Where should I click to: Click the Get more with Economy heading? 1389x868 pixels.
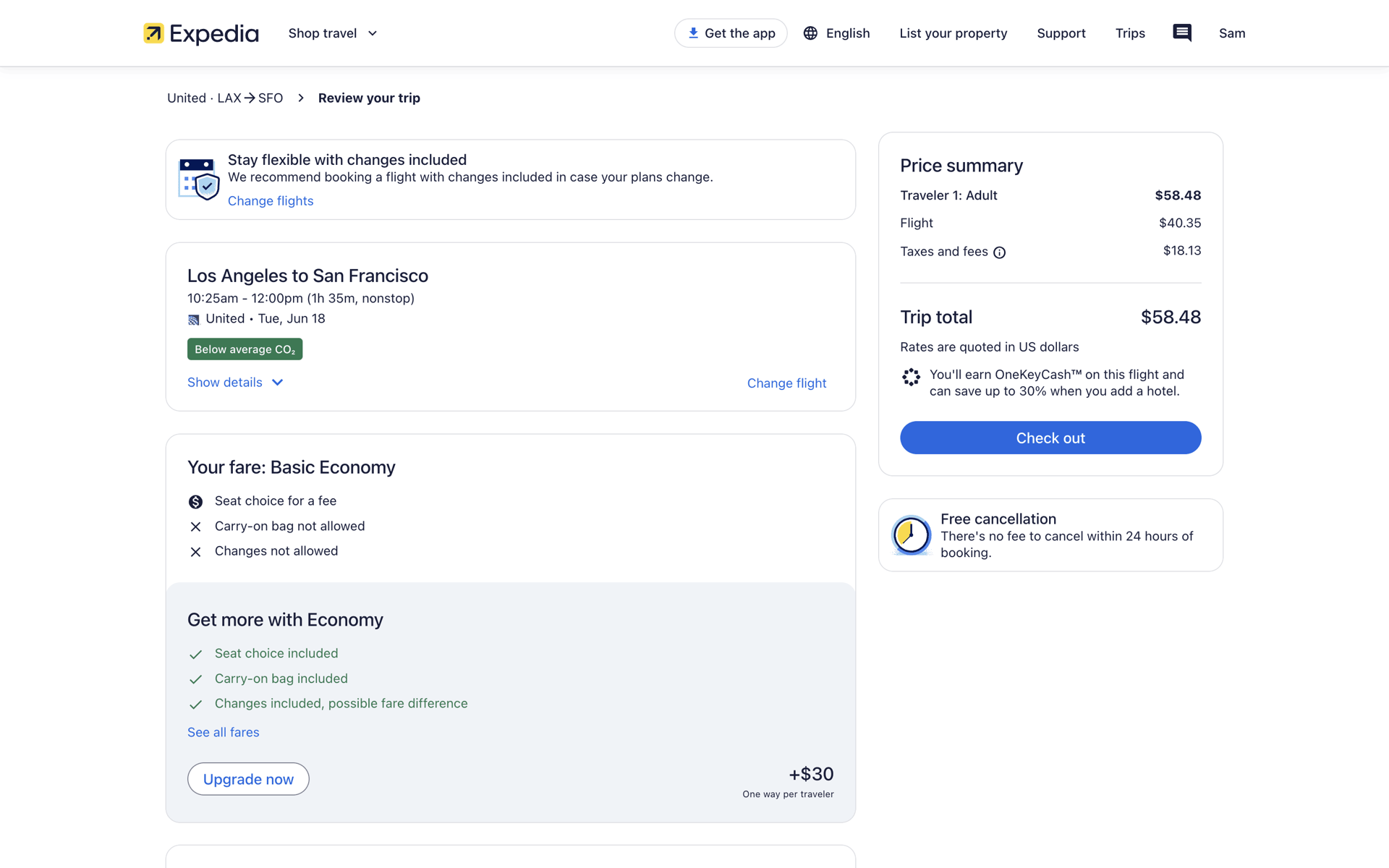pos(285,620)
